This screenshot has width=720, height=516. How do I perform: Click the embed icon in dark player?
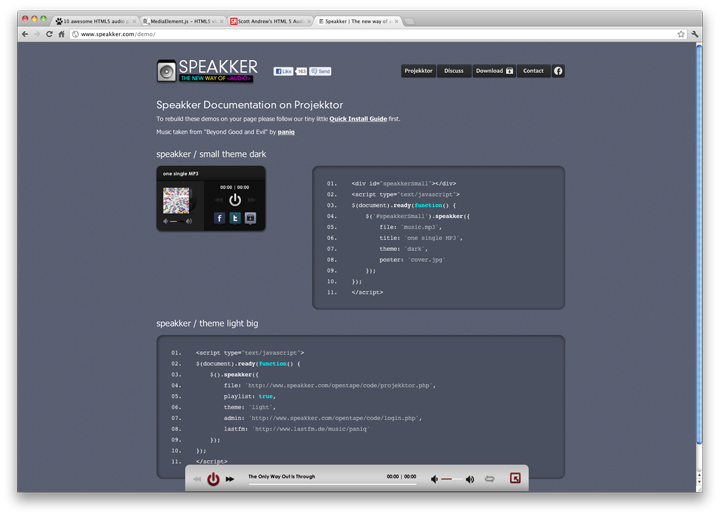[250, 218]
